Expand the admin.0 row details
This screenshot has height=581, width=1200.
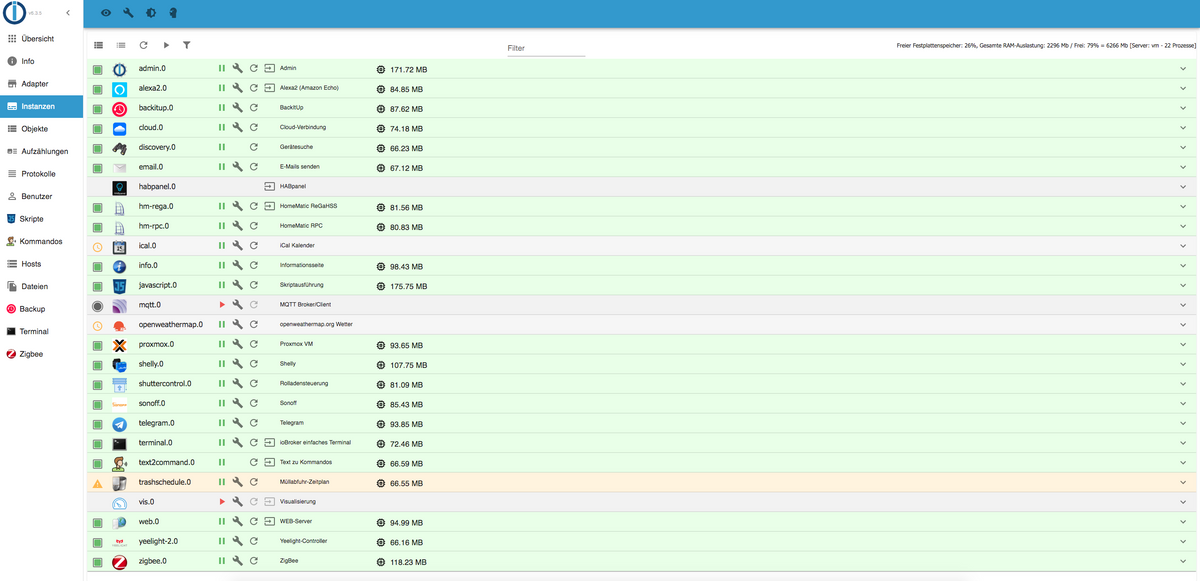point(1182,68)
